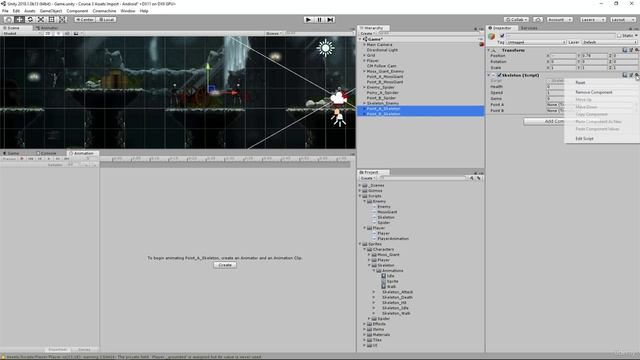Open the Create button in Project panel

click(367, 178)
